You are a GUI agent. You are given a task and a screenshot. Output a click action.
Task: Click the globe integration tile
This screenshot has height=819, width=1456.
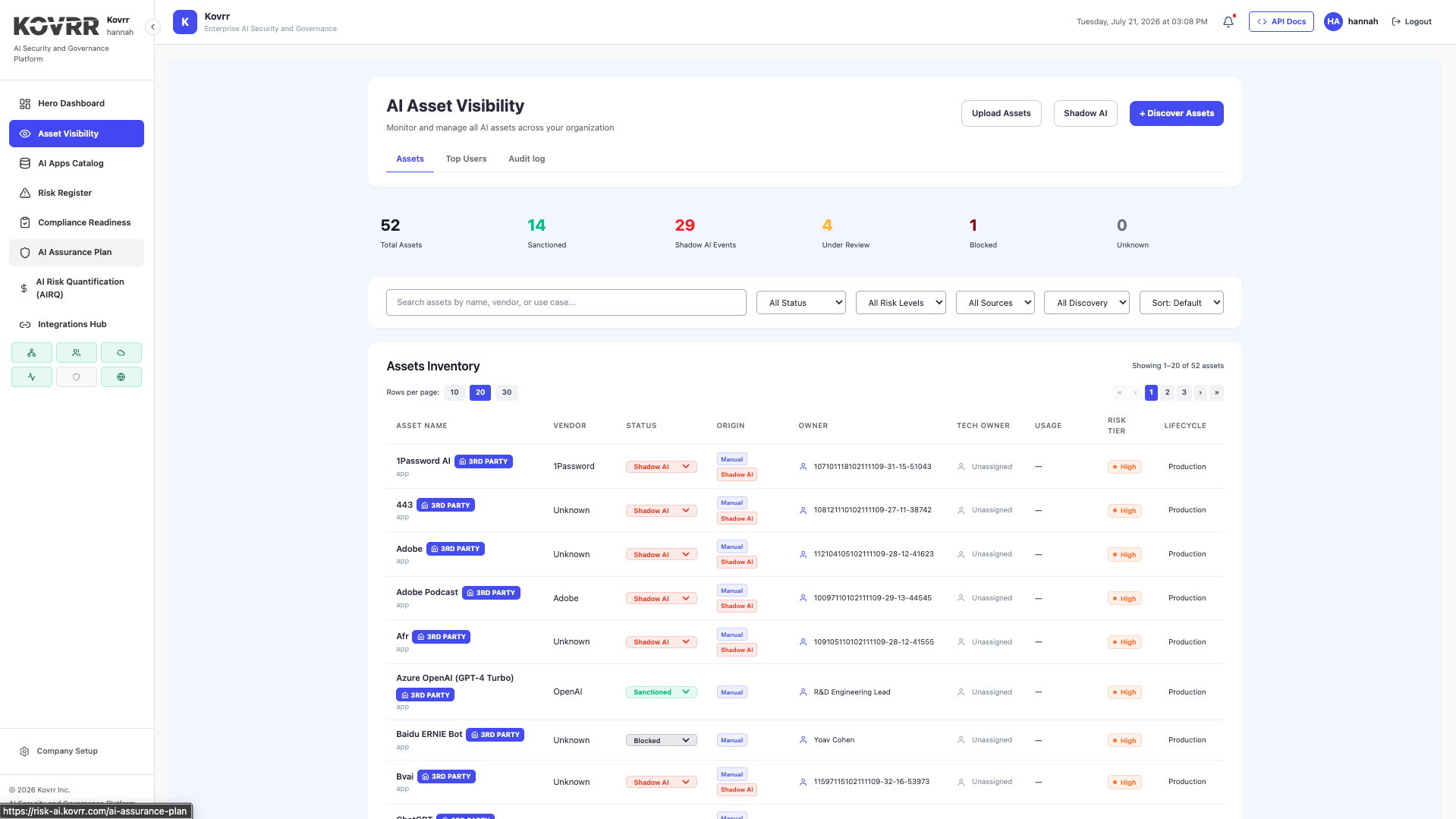click(x=121, y=377)
